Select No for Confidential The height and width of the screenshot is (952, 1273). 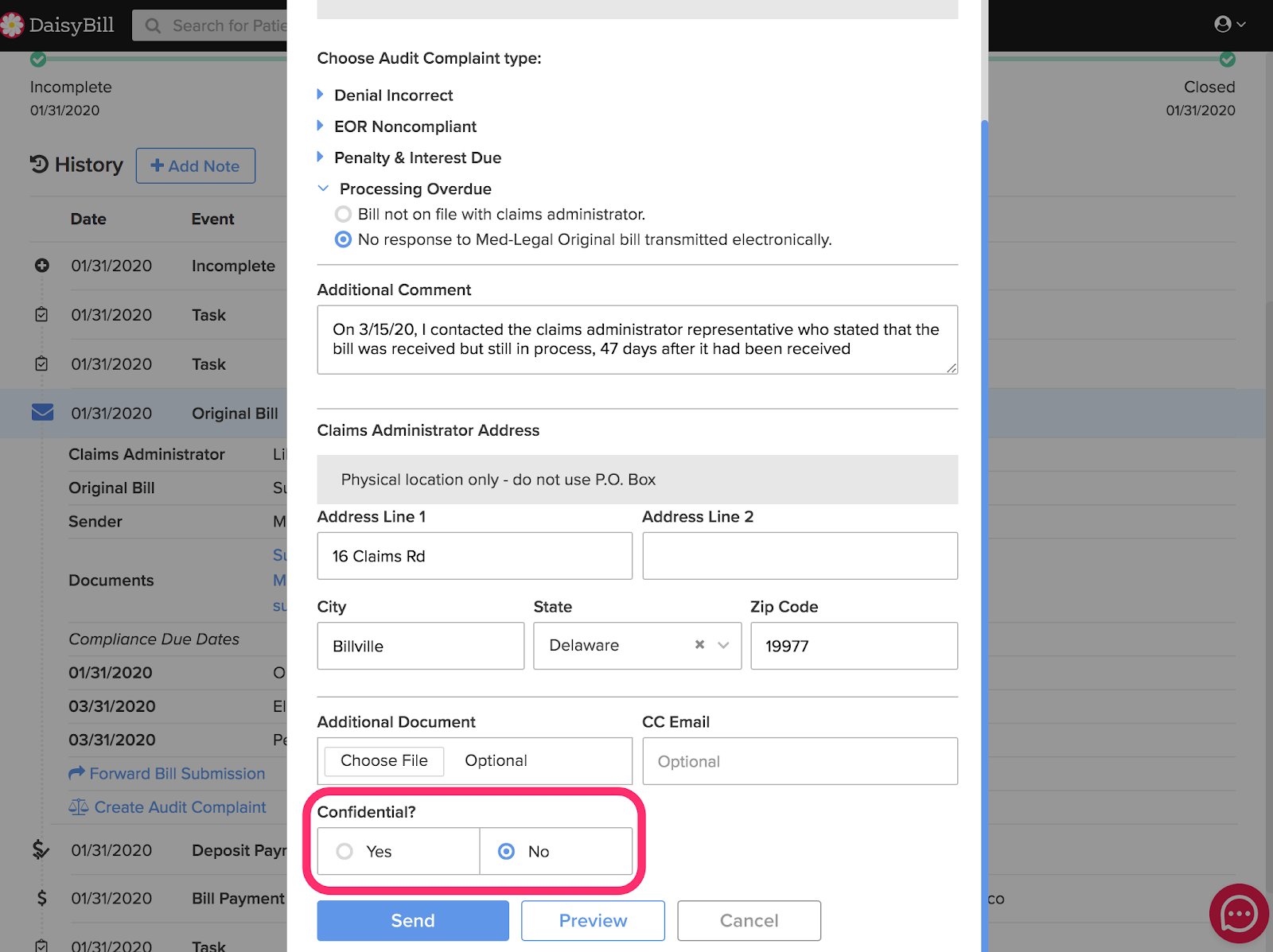(x=506, y=851)
